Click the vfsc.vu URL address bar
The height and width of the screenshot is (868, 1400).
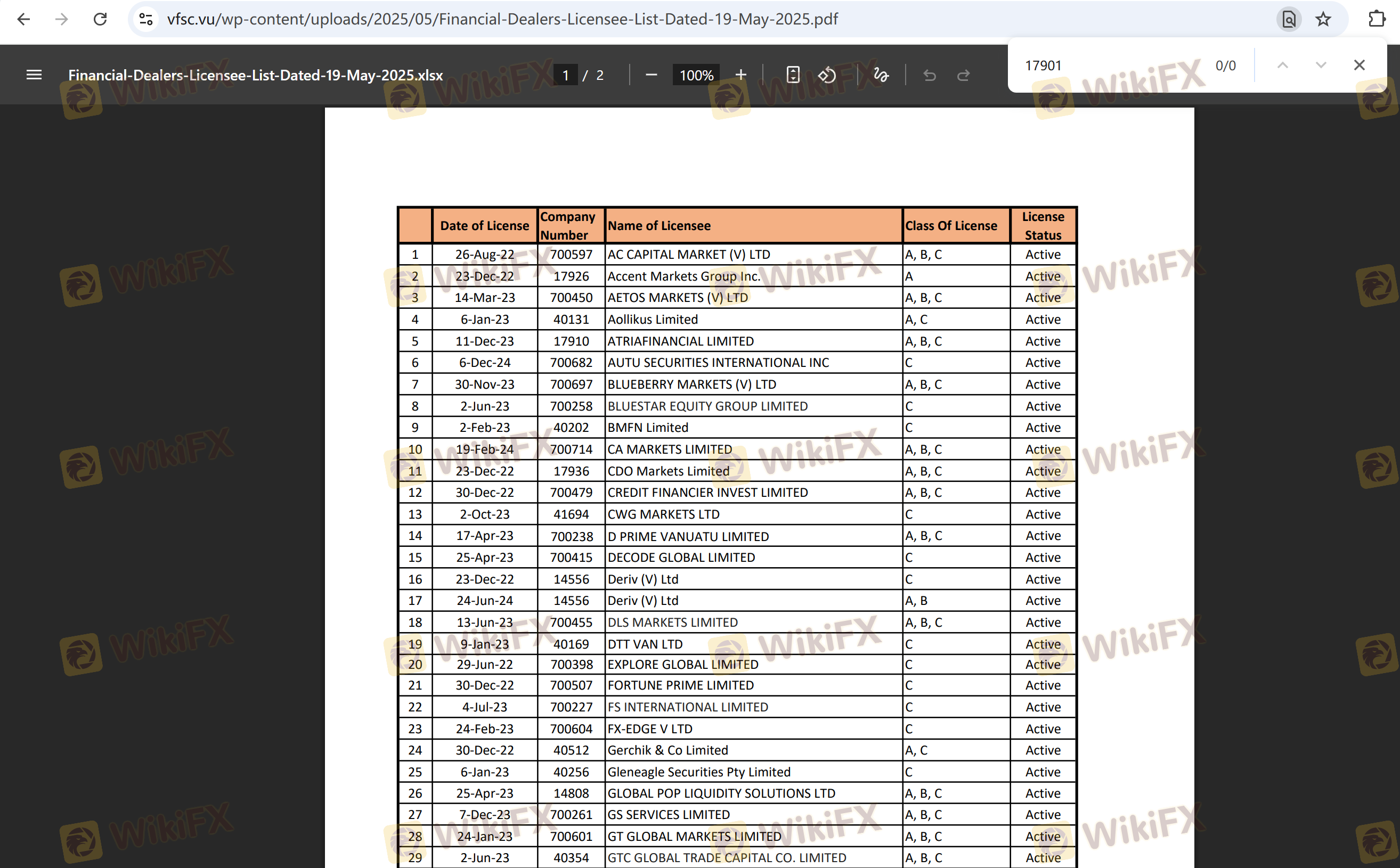(689, 19)
